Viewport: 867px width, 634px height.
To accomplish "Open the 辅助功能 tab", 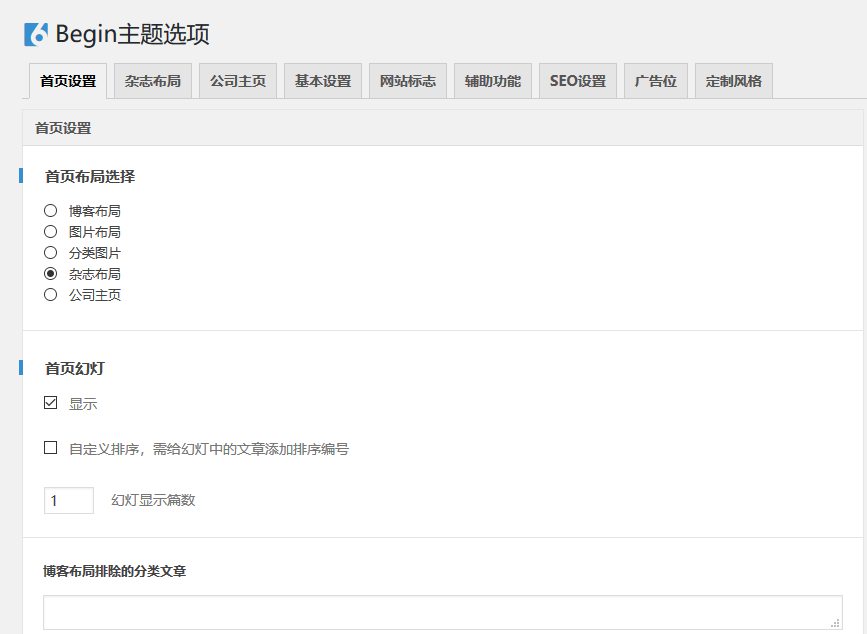I will click(492, 81).
